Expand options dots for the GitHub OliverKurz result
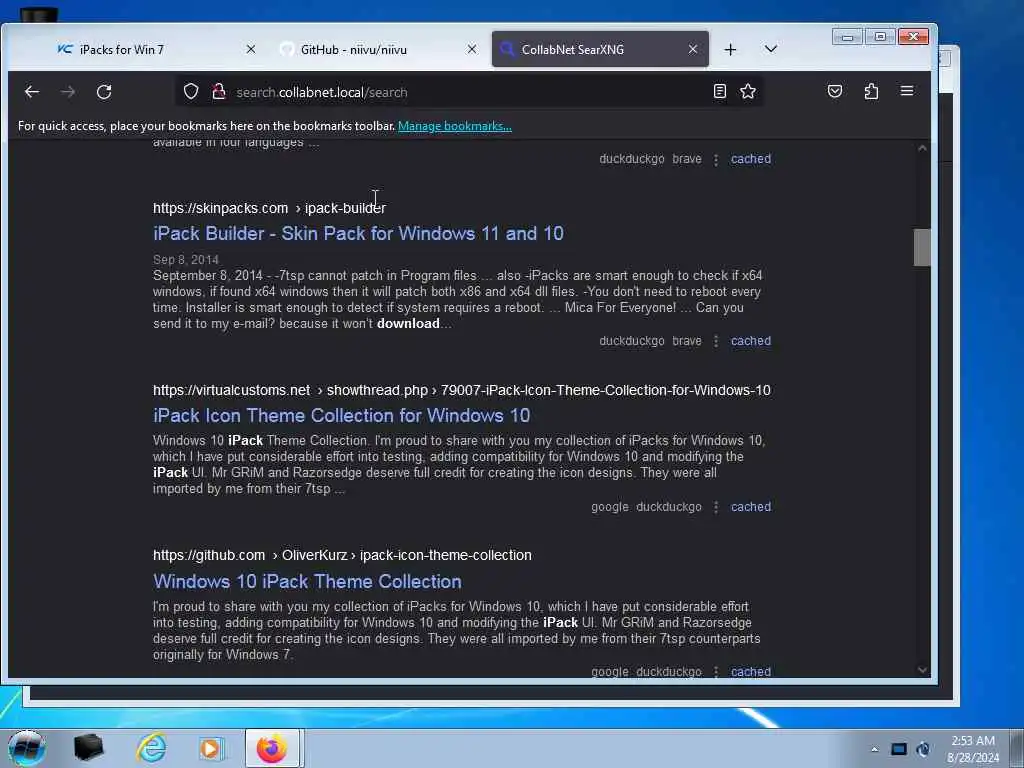1024x768 pixels. (x=716, y=671)
